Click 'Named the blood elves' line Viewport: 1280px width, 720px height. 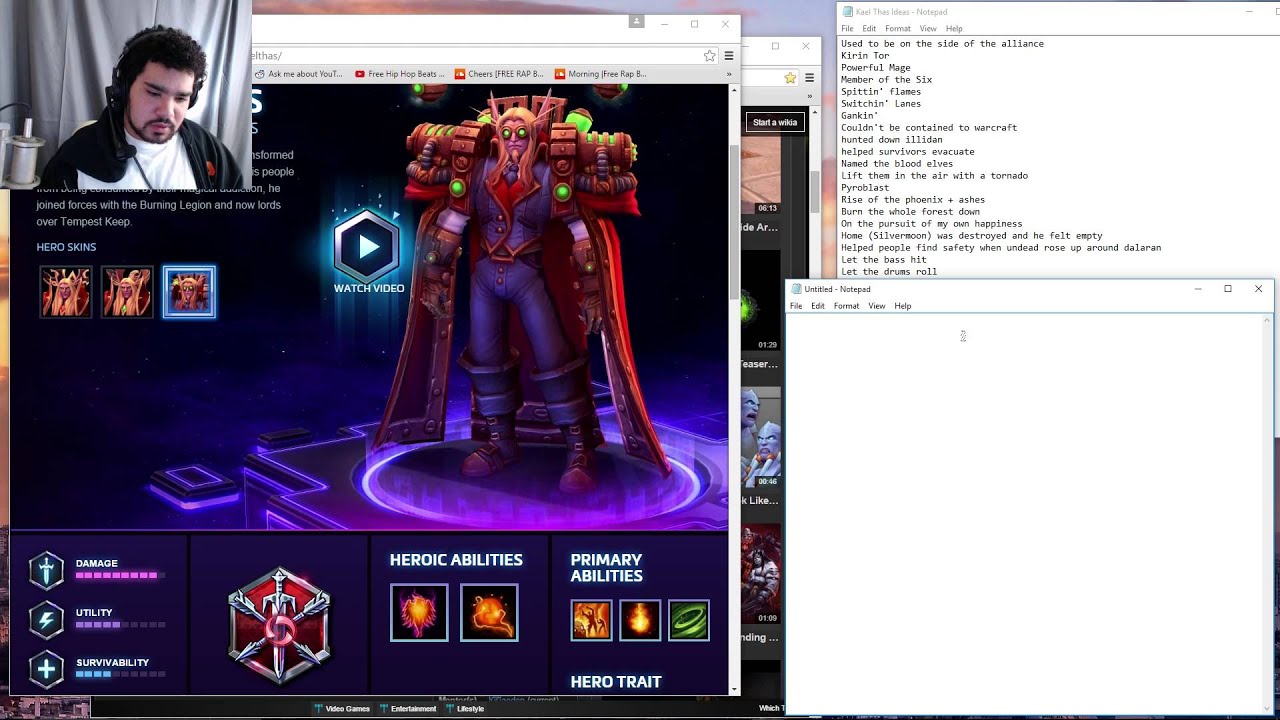tap(897, 164)
